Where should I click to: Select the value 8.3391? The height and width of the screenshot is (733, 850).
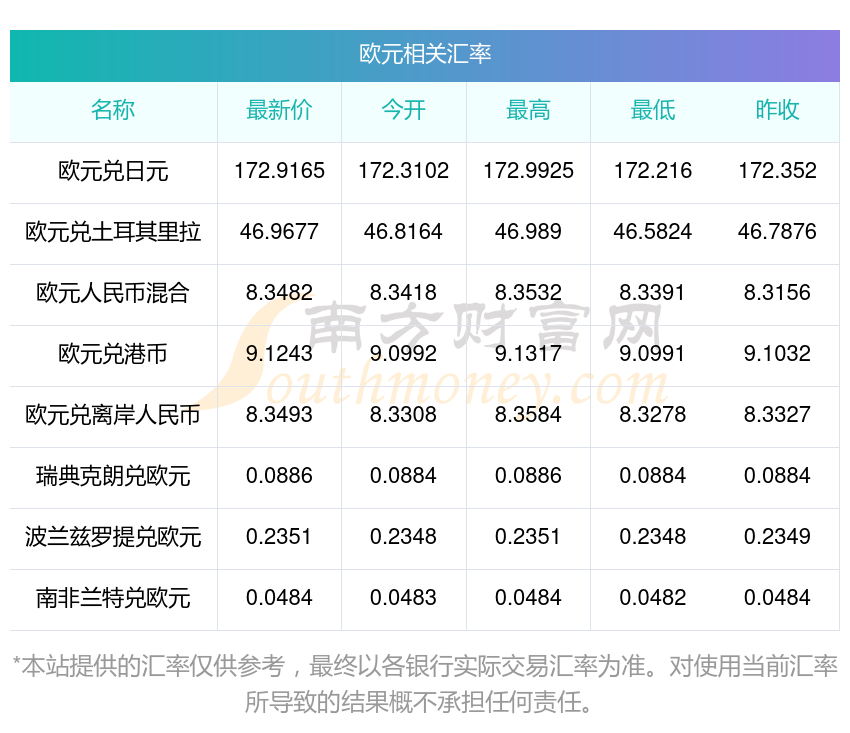click(653, 293)
